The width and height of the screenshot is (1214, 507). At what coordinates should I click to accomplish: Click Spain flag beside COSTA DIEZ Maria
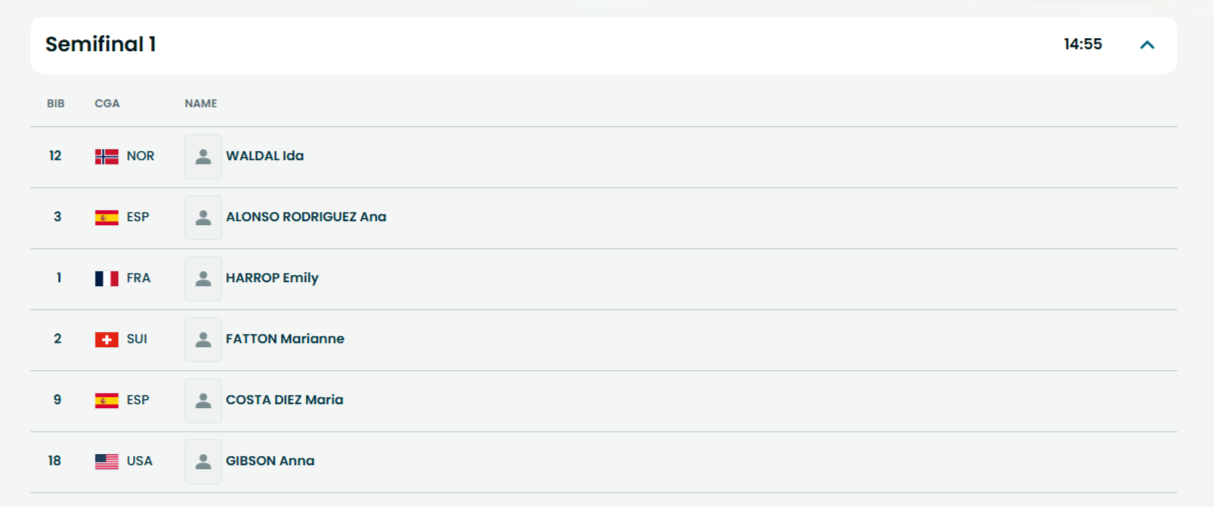tap(106, 400)
